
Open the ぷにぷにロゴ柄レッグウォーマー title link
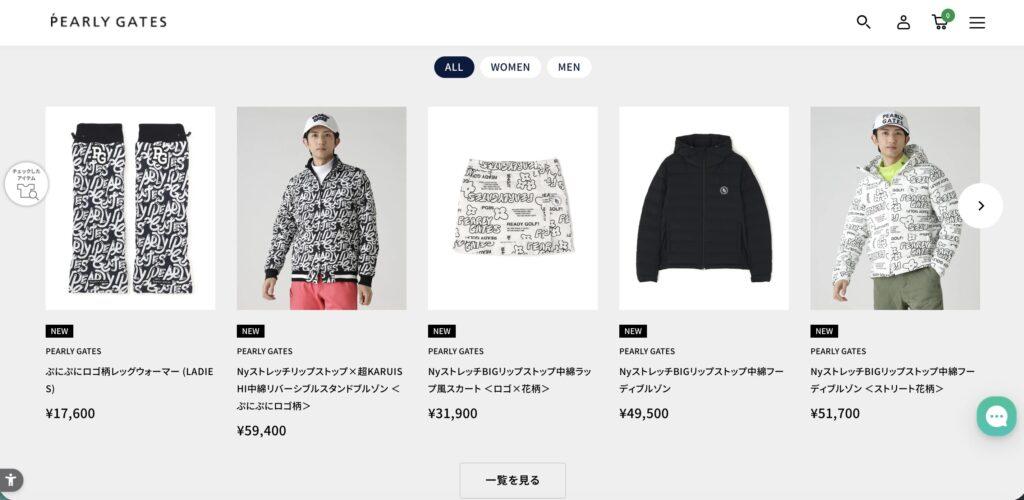[129, 380]
